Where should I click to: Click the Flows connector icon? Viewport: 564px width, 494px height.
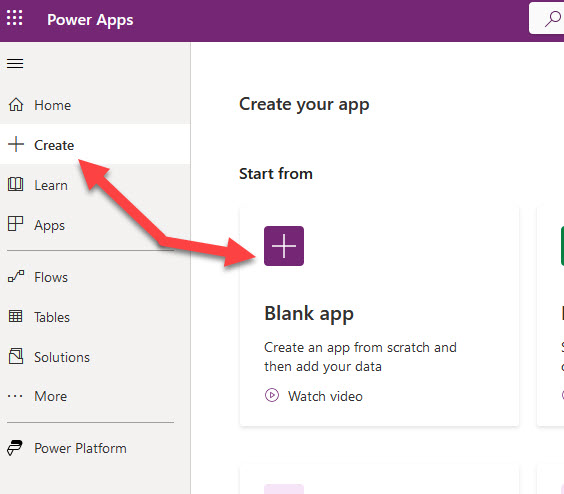click(16, 277)
